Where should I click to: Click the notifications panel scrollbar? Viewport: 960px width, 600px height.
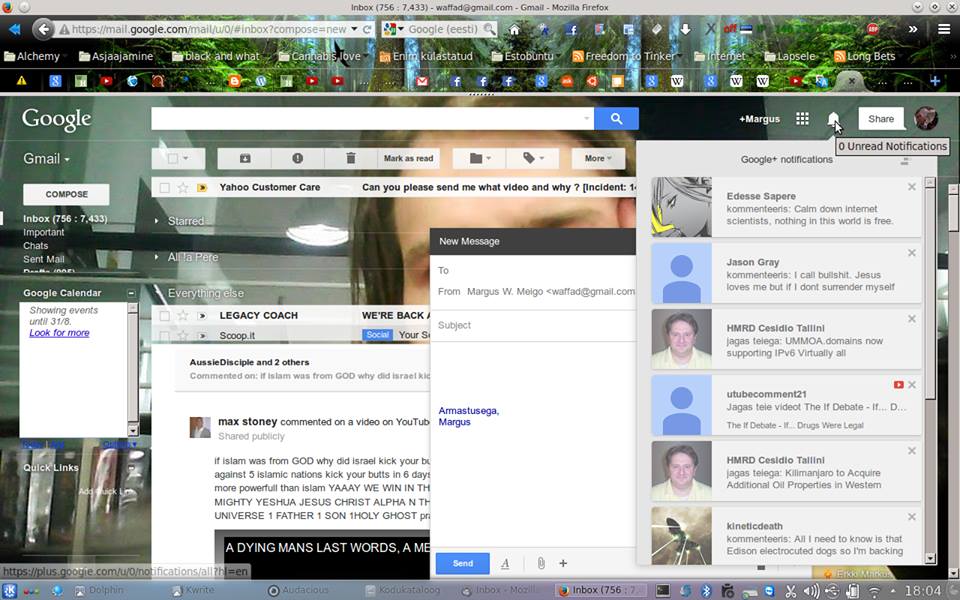click(930, 370)
